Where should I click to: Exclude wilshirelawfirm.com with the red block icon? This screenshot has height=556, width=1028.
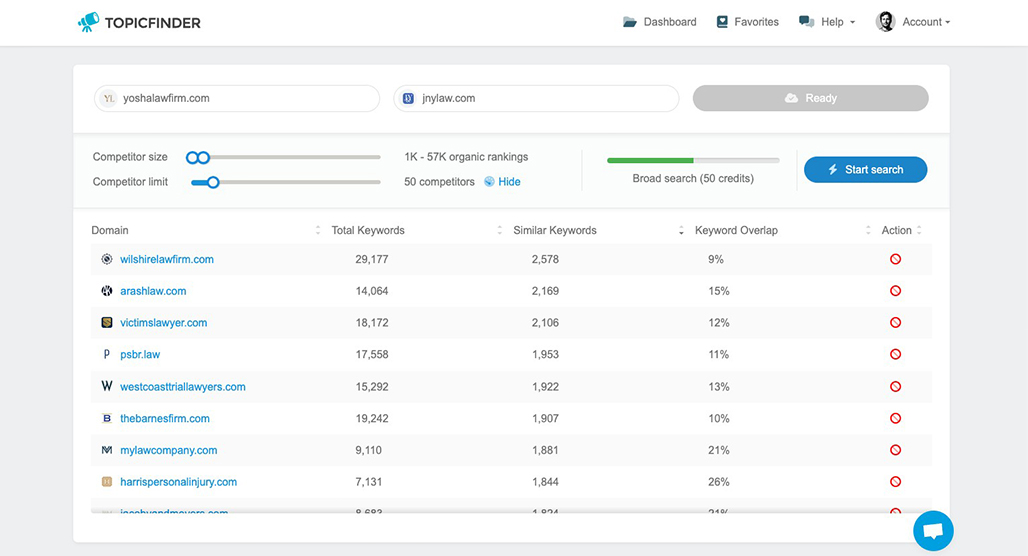click(895, 259)
